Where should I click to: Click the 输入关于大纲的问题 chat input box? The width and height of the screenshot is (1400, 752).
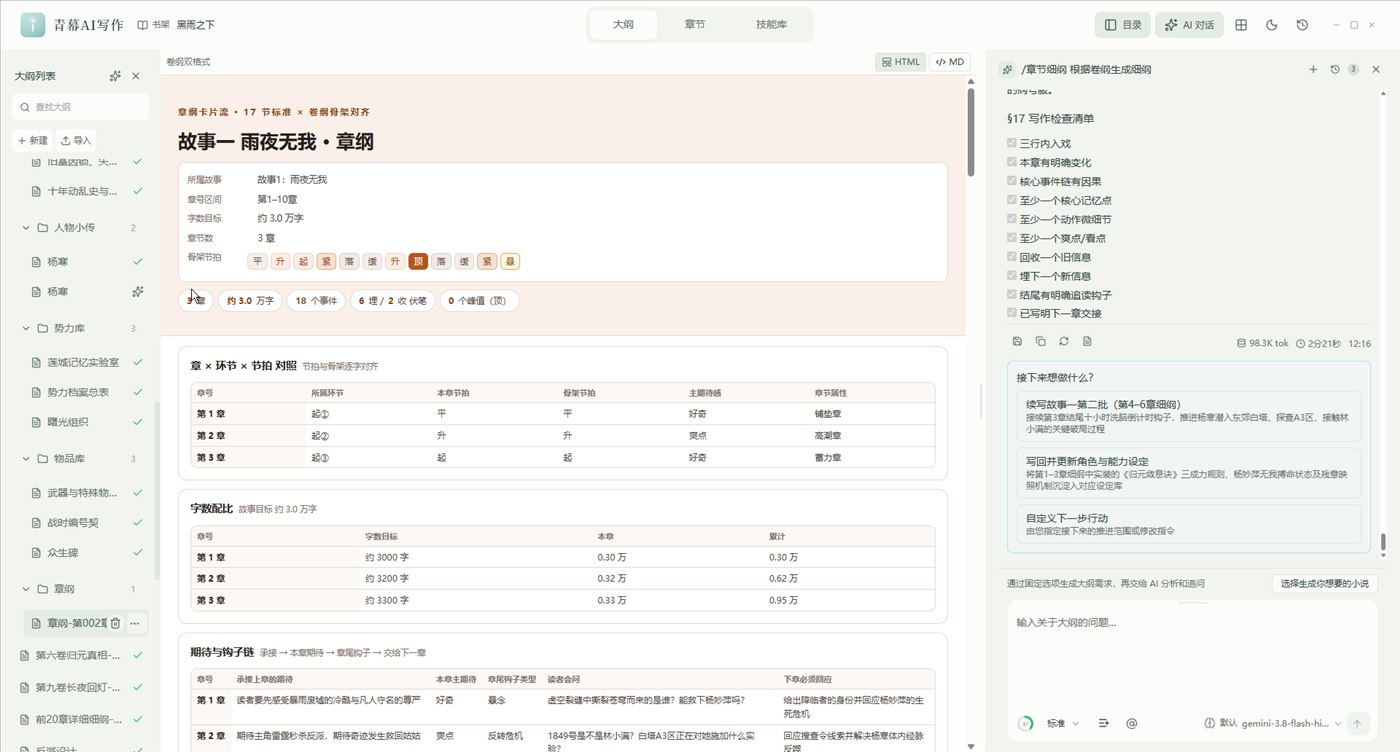click(x=1191, y=655)
